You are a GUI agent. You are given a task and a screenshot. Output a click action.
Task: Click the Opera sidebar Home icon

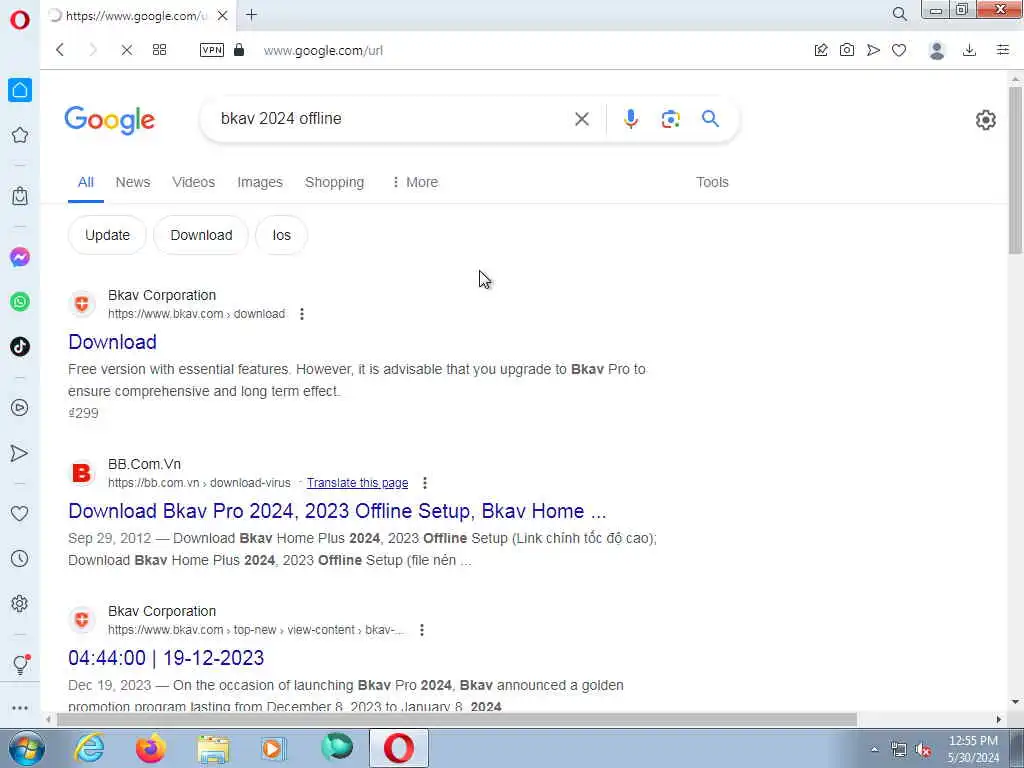20,90
